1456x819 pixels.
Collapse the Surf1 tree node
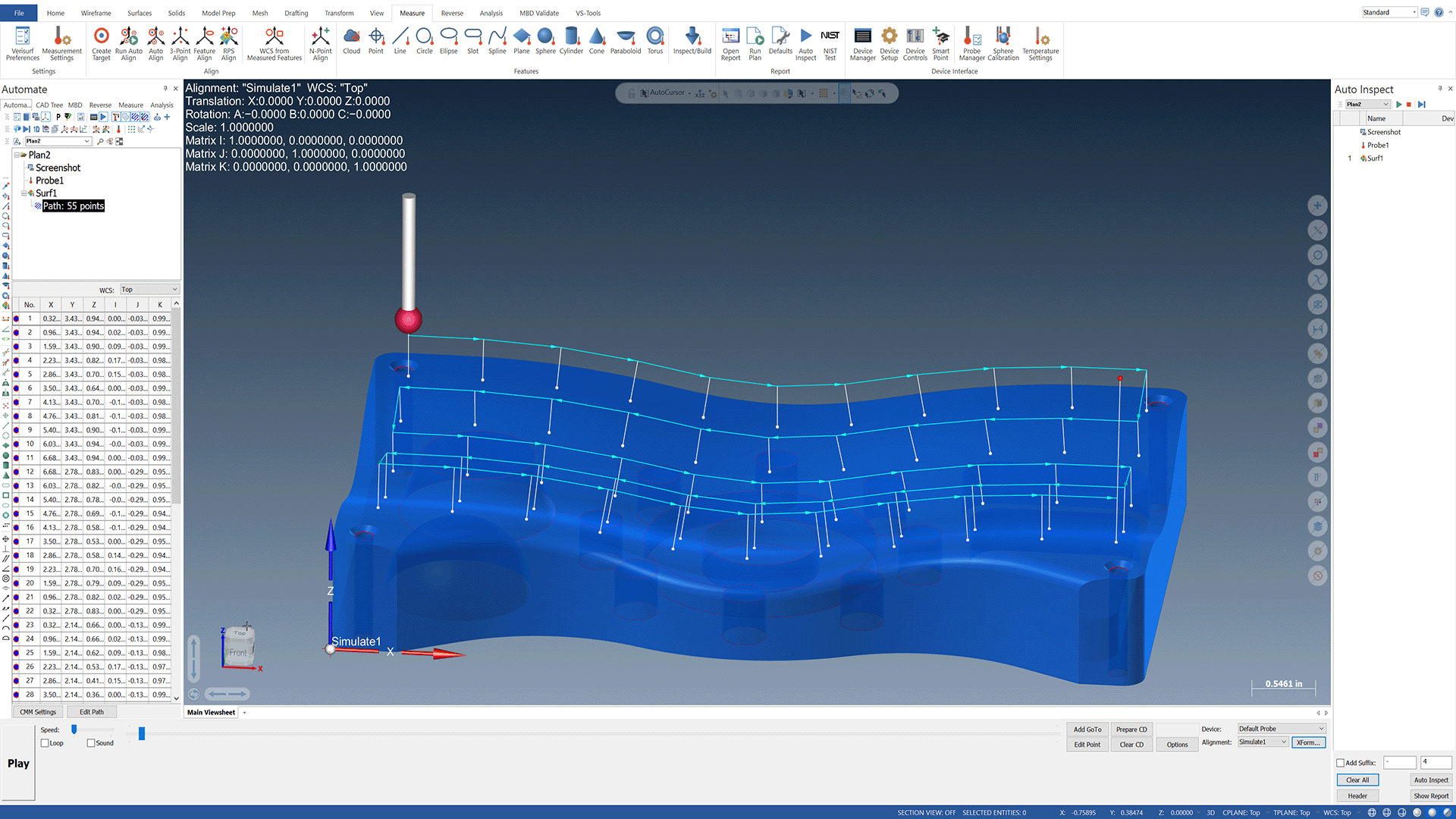[24, 193]
